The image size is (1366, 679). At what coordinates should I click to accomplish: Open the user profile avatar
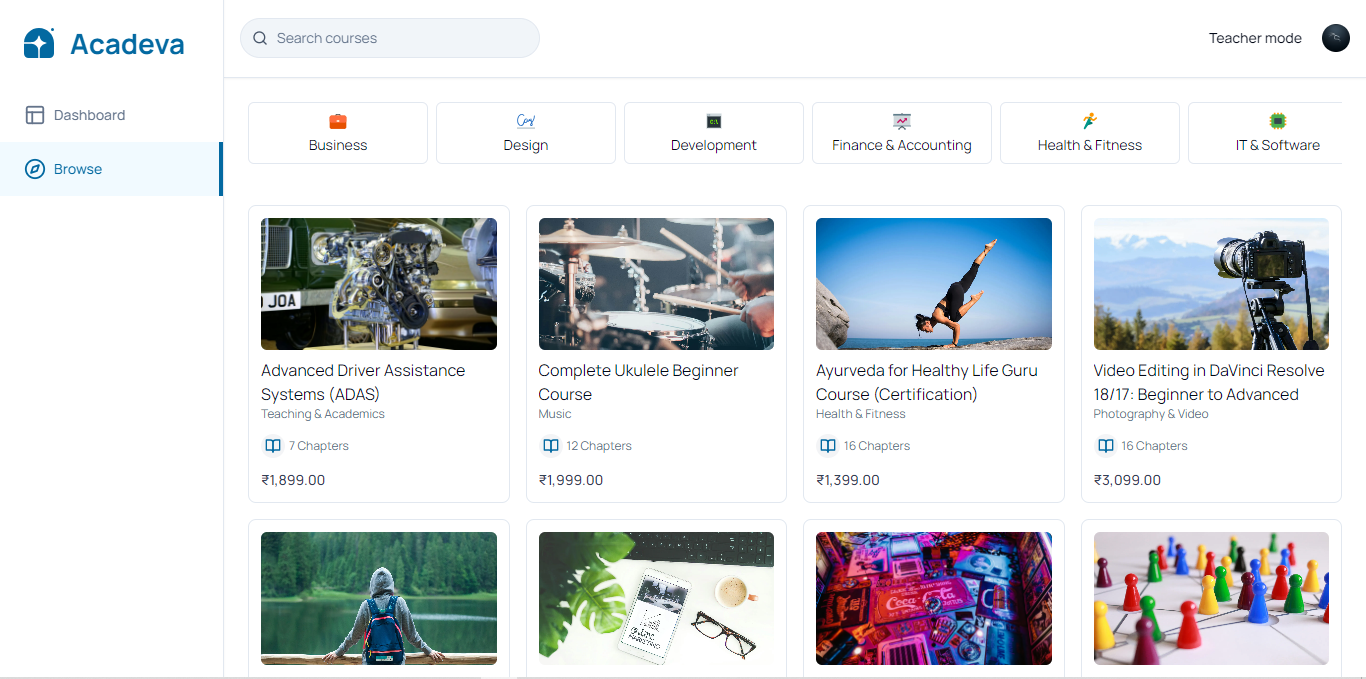tap(1336, 38)
